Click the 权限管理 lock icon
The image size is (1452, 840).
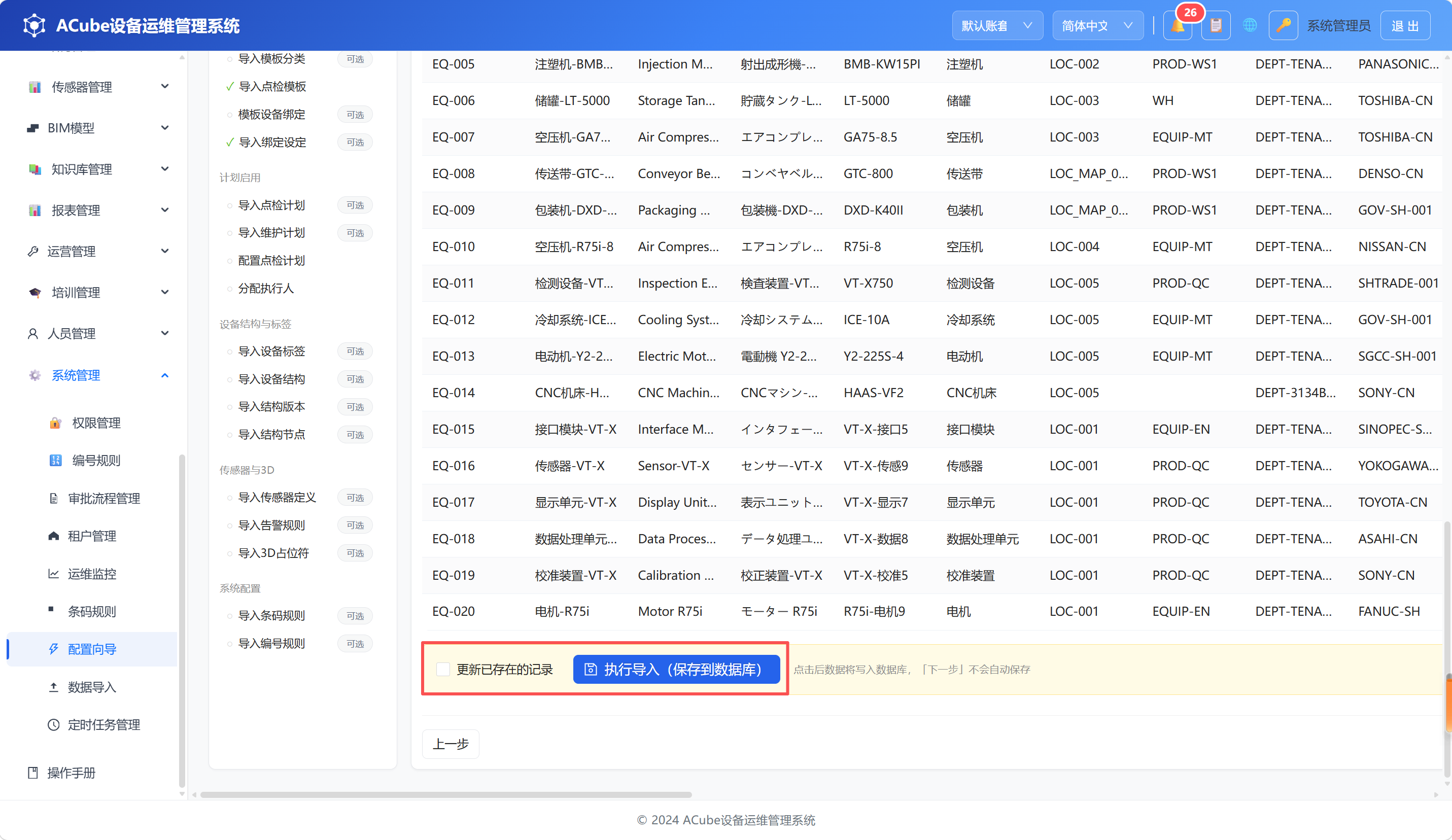pyautogui.click(x=55, y=423)
